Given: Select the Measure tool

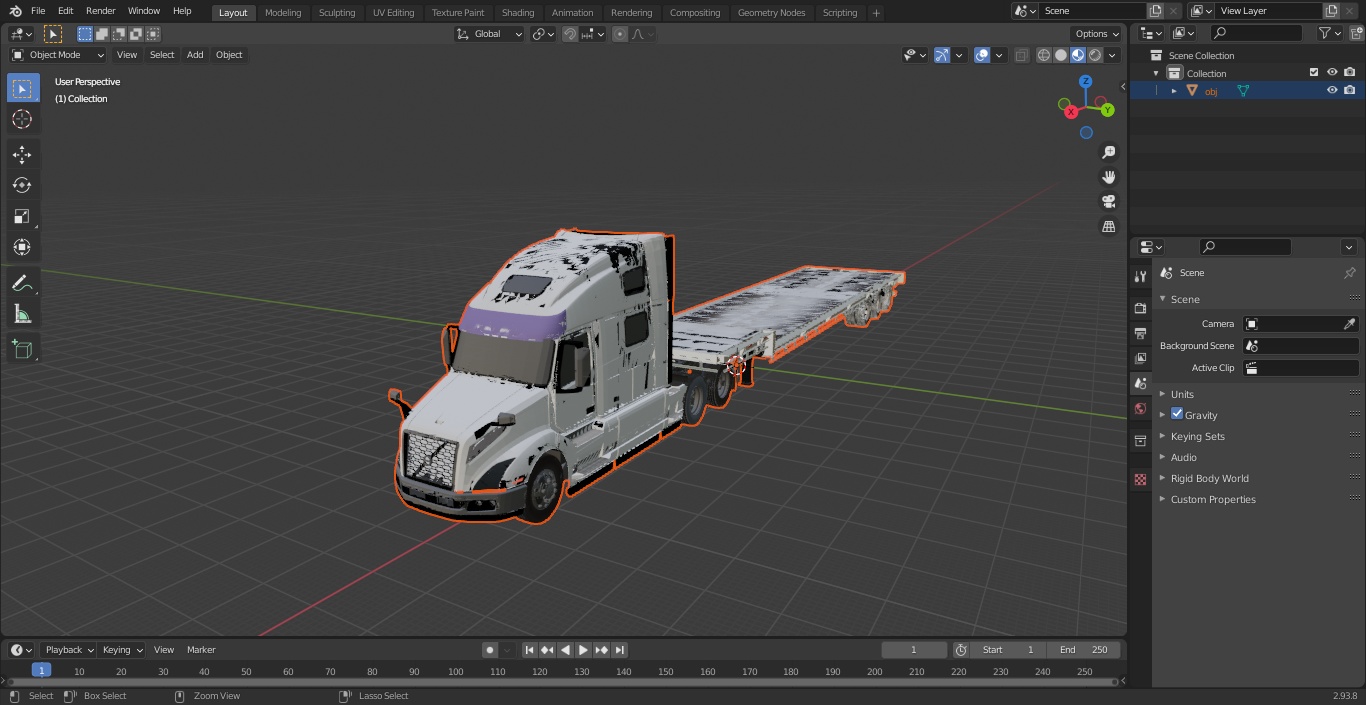Looking at the screenshot, I should (22, 314).
